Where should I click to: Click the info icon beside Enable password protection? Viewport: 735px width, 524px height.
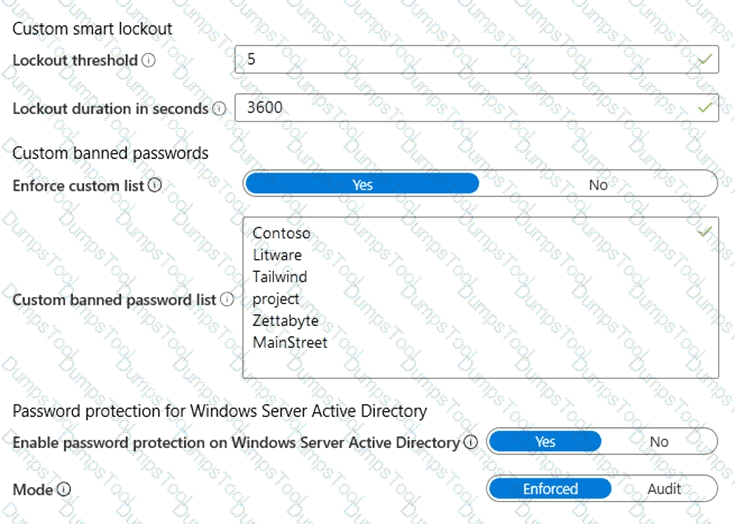[470, 442]
